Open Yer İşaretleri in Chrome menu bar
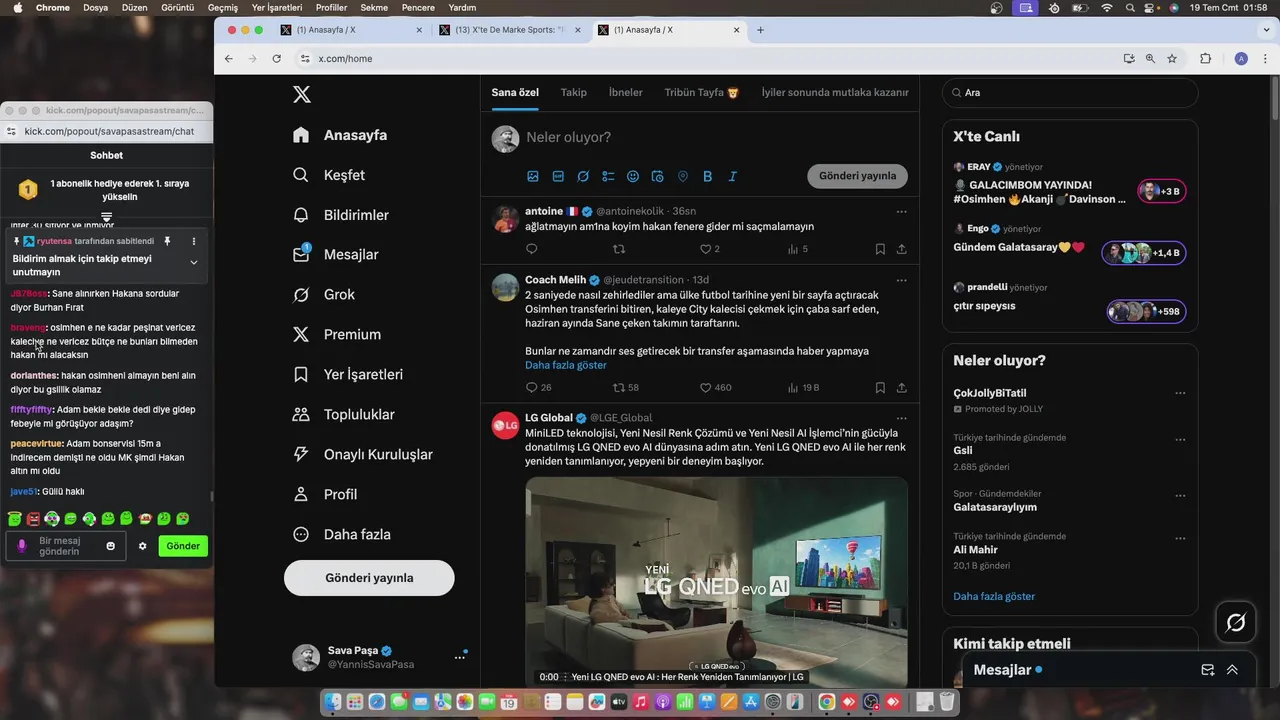 277,8
